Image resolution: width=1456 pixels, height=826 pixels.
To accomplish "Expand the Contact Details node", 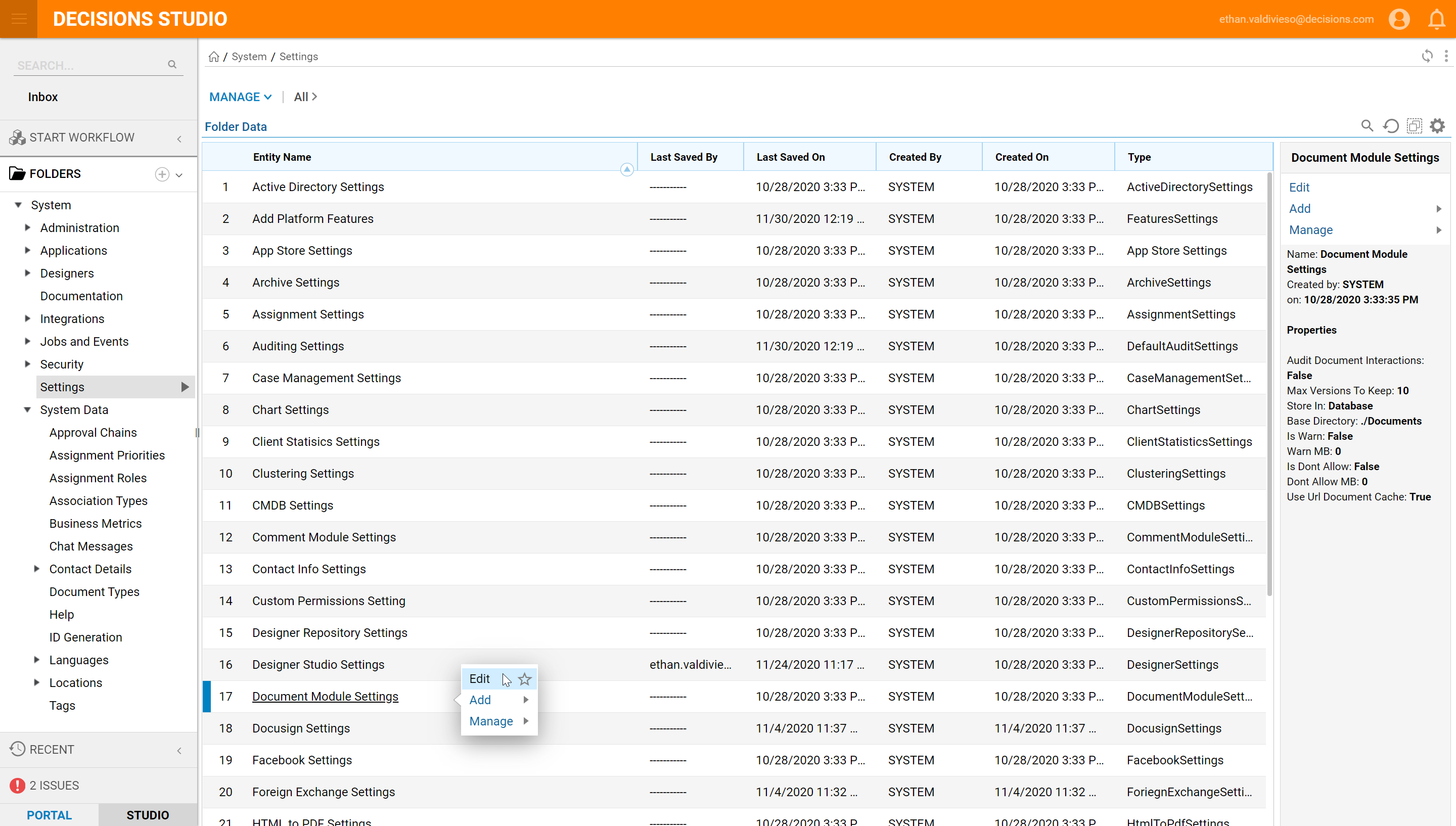I will pos(36,568).
